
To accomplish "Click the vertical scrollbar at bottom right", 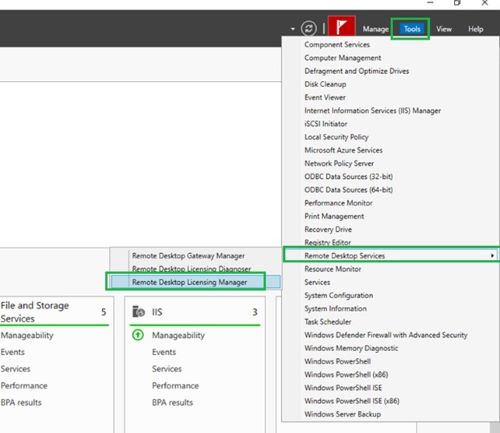I will pyautogui.click(x=495, y=428).
